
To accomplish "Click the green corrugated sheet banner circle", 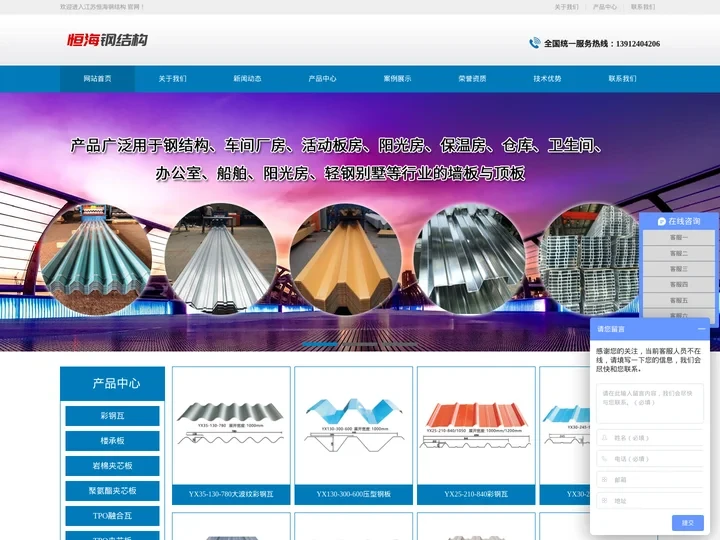I will [x=96, y=259].
